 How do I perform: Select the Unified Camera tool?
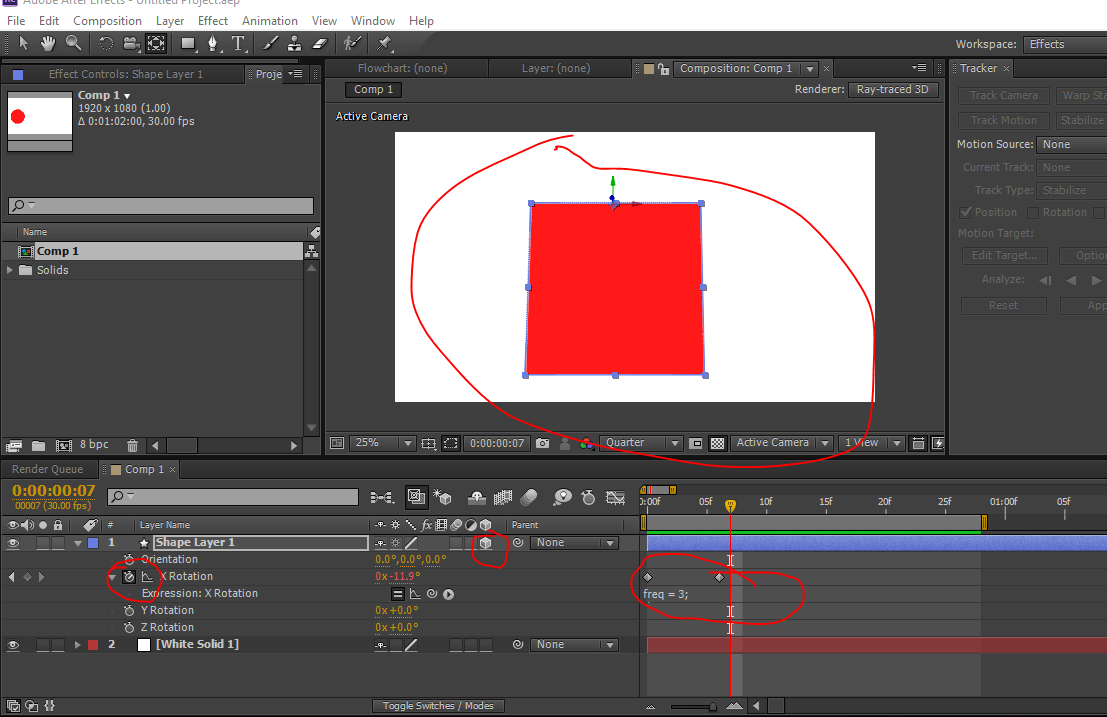pos(131,44)
